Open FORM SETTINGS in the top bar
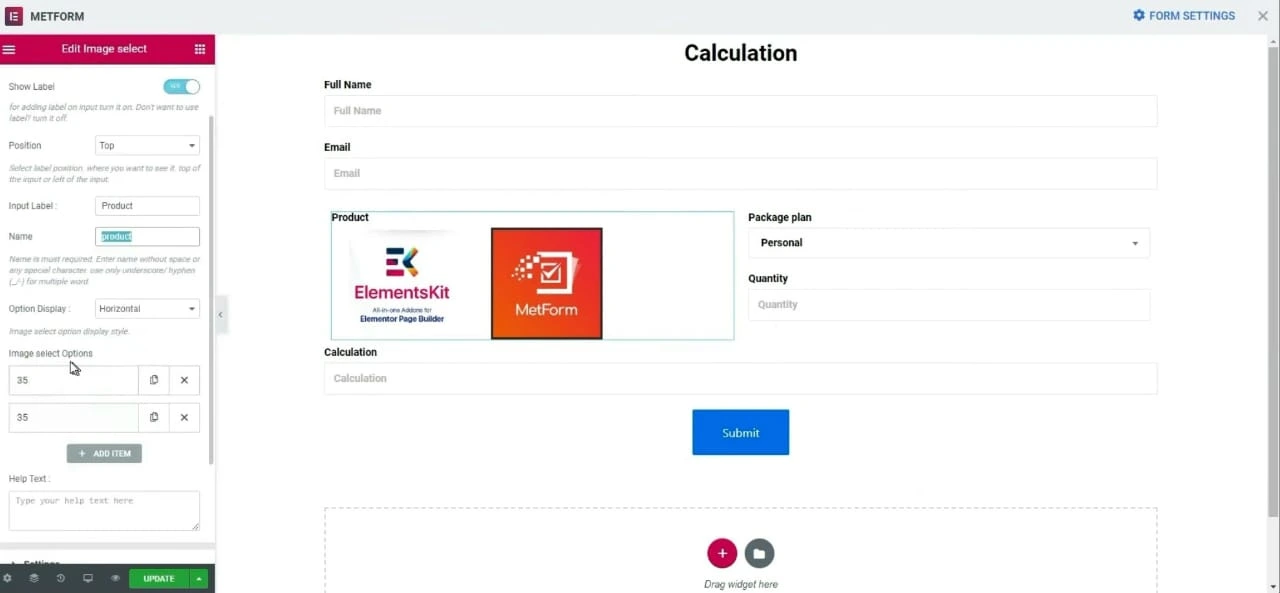This screenshot has width=1280, height=593. tap(1184, 16)
